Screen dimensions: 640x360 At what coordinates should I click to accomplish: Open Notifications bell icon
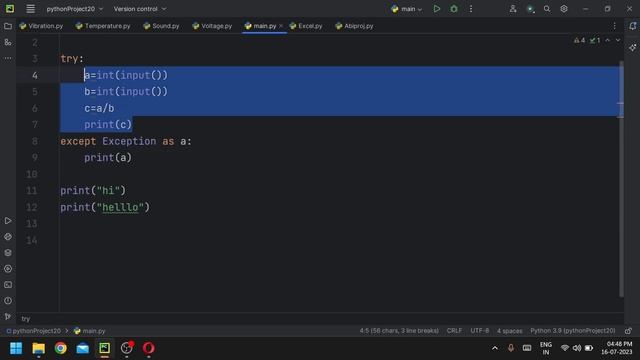coord(632,26)
